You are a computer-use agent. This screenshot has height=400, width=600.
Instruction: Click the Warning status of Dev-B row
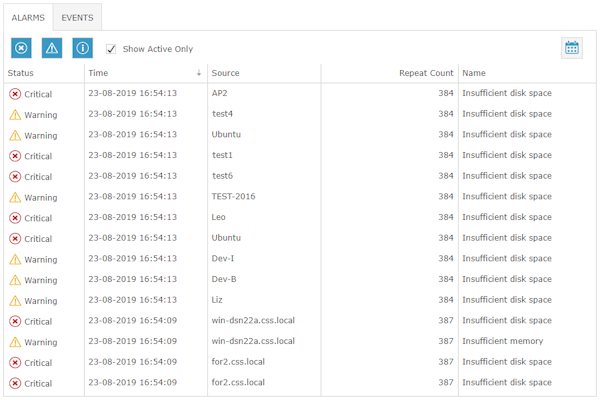pyautogui.click(x=41, y=280)
